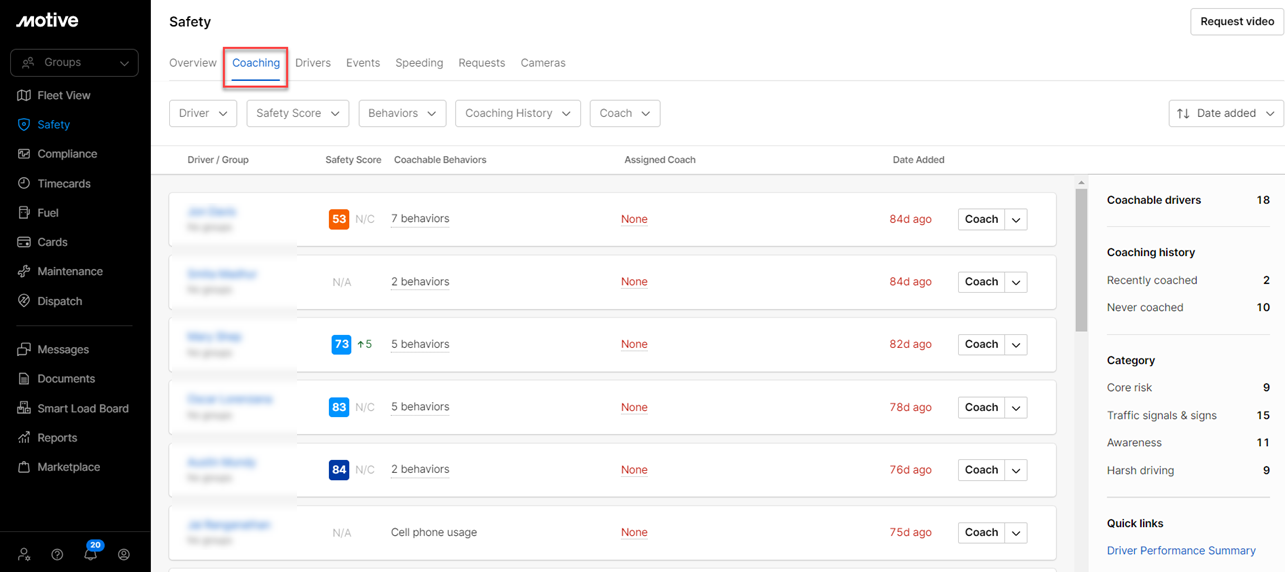The width and height of the screenshot is (1285, 572).
Task: Expand Coach options arrow for 53-score driver
Action: 1016,219
